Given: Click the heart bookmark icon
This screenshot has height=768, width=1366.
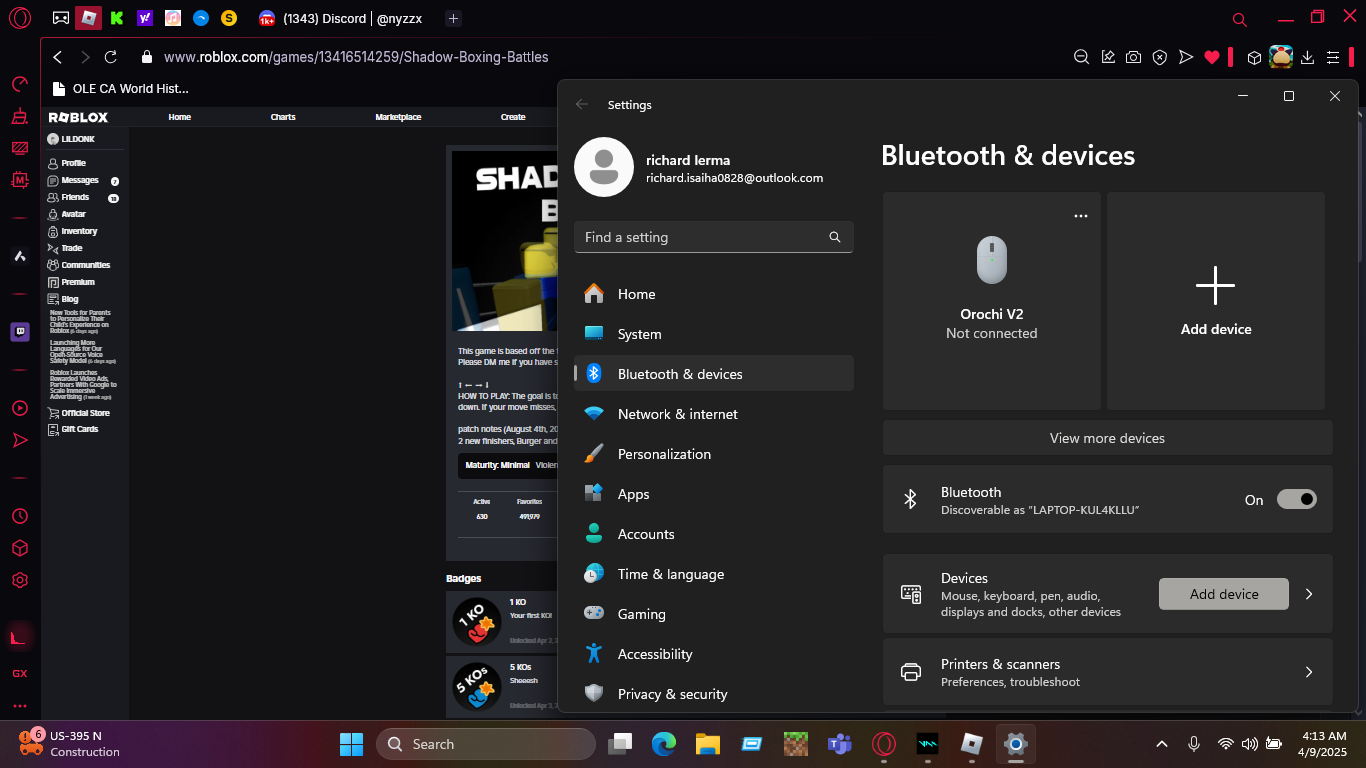Looking at the screenshot, I should [x=1212, y=57].
